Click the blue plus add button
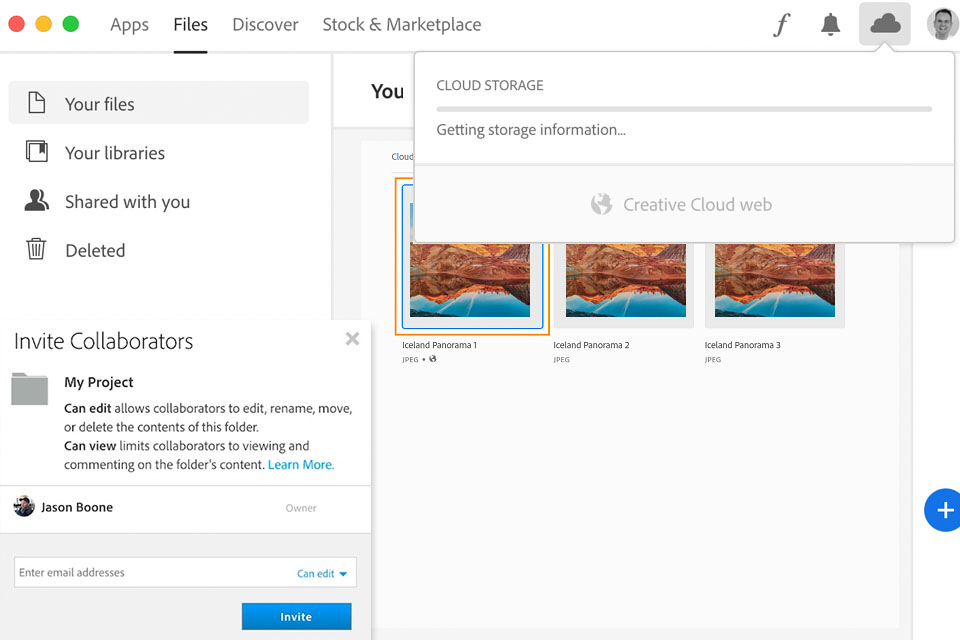The image size is (960, 640). pyautogui.click(x=943, y=510)
